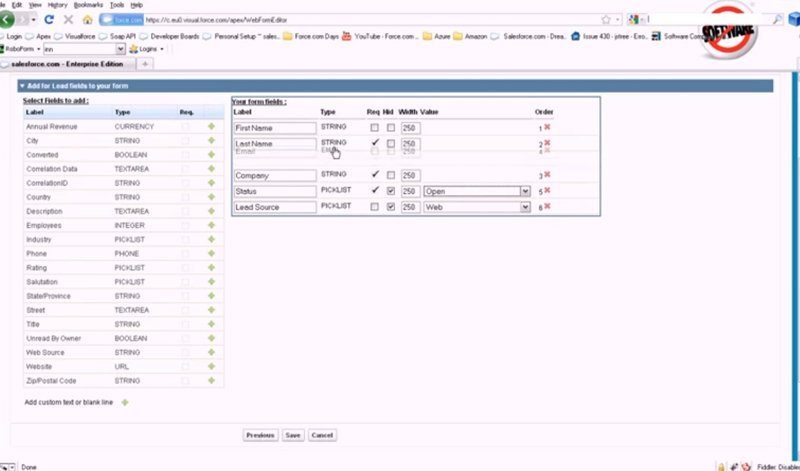Open the History menu
This screenshot has width=800, height=471.
click(57, 5)
